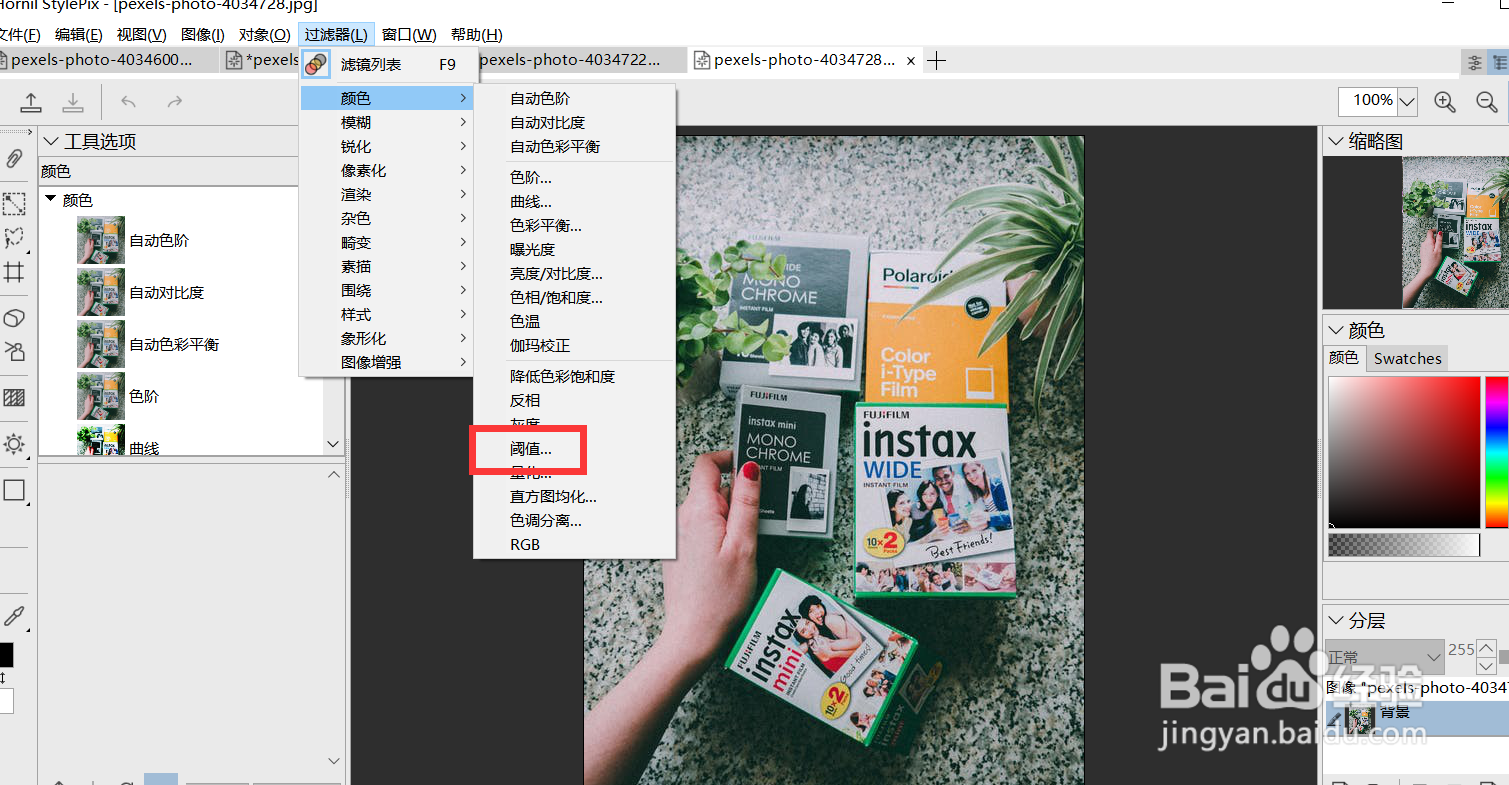This screenshot has width=1509, height=785.
Task: Click the download/import arrow icon
Action: 73,101
